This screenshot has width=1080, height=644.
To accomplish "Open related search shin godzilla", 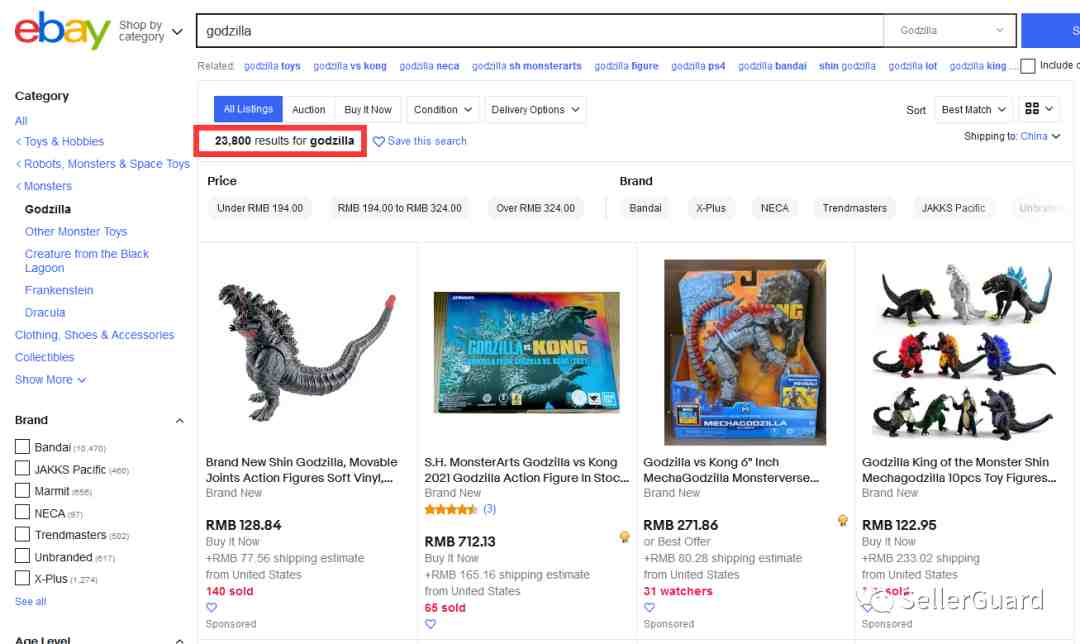I will tap(847, 66).
